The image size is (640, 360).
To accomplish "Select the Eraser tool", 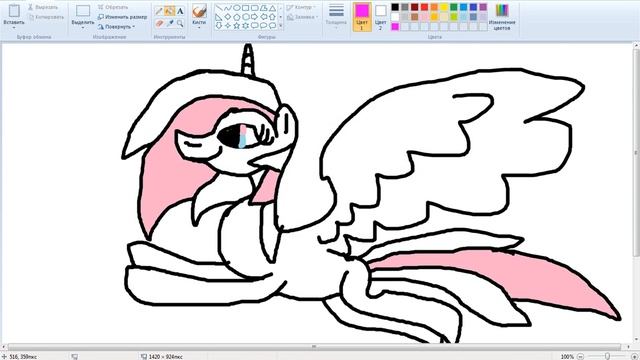I will coord(159,24).
